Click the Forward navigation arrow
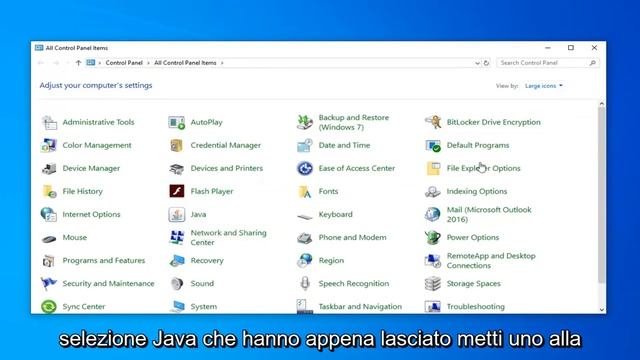The width and height of the screenshot is (640, 360). pyautogui.click(x=56, y=63)
